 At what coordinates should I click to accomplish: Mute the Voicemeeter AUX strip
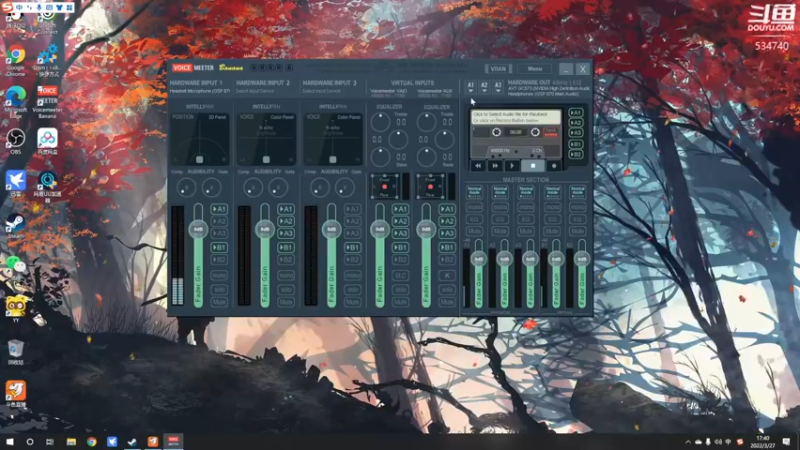click(447, 302)
